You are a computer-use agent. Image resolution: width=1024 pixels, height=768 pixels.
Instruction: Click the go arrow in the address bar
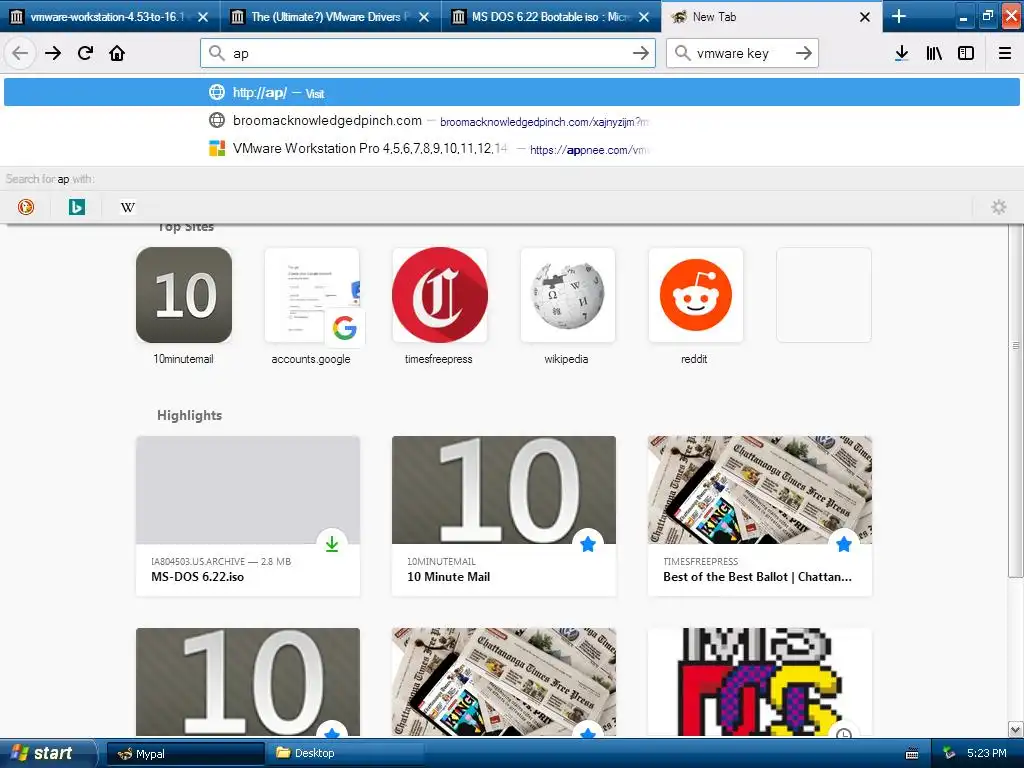pyautogui.click(x=641, y=53)
